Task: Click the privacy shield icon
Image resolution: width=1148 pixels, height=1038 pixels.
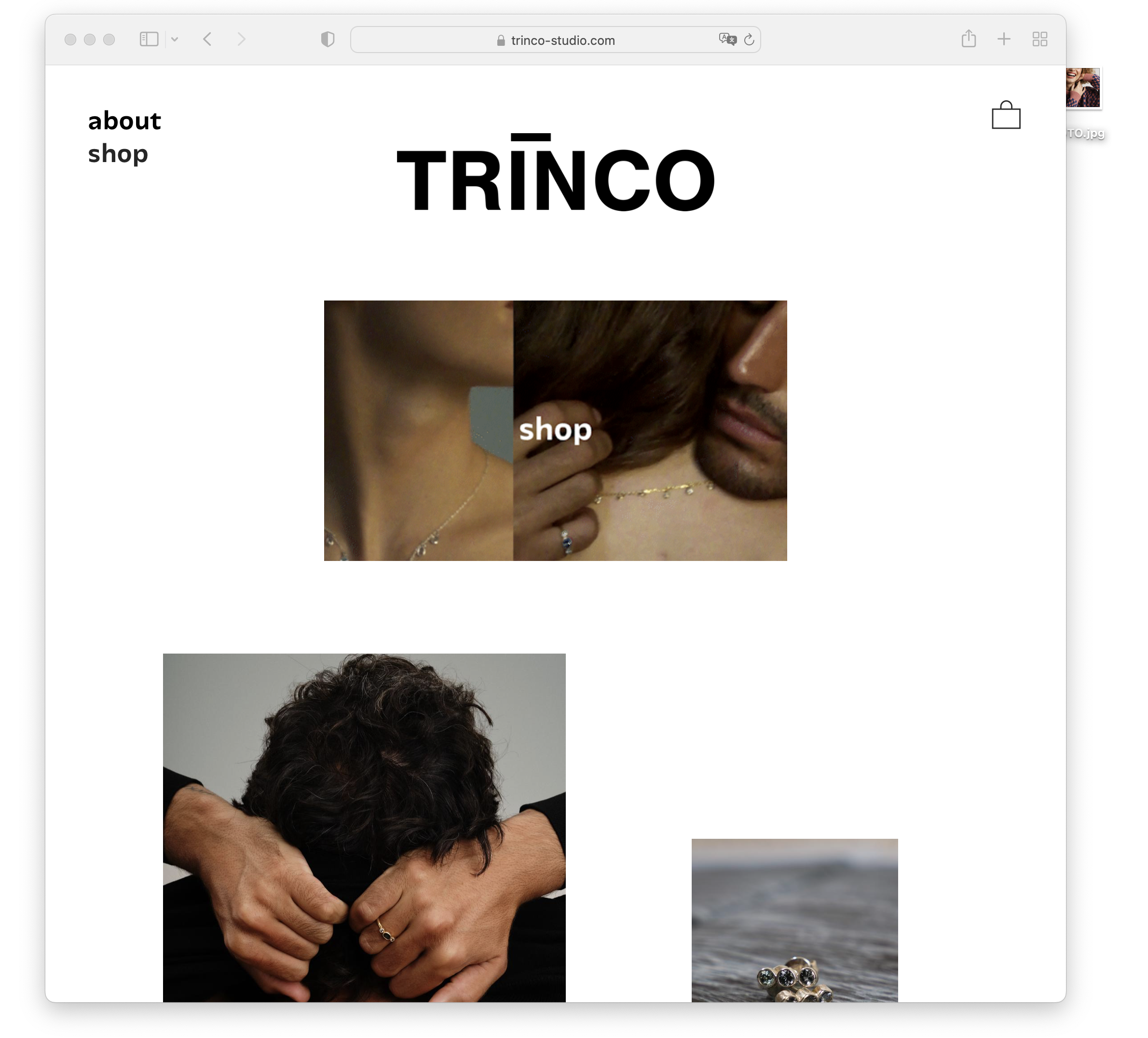Action: coord(328,39)
